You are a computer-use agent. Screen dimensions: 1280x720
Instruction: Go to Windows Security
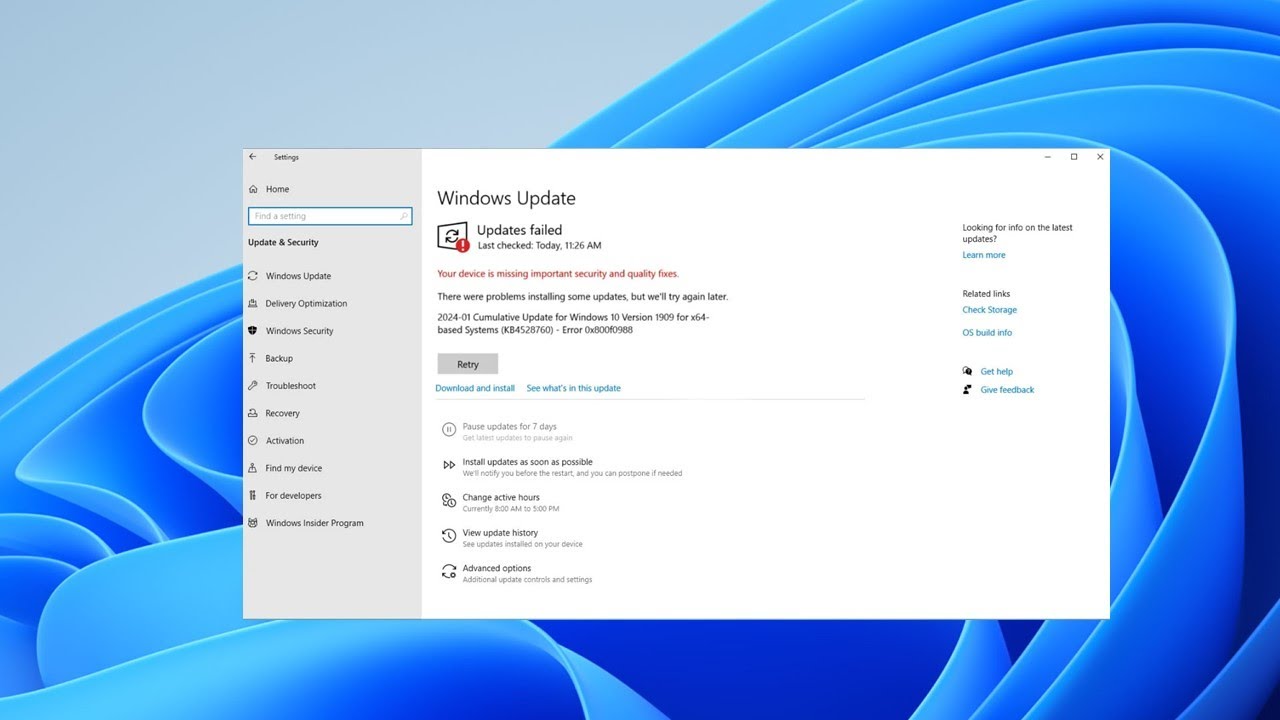[299, 331]
